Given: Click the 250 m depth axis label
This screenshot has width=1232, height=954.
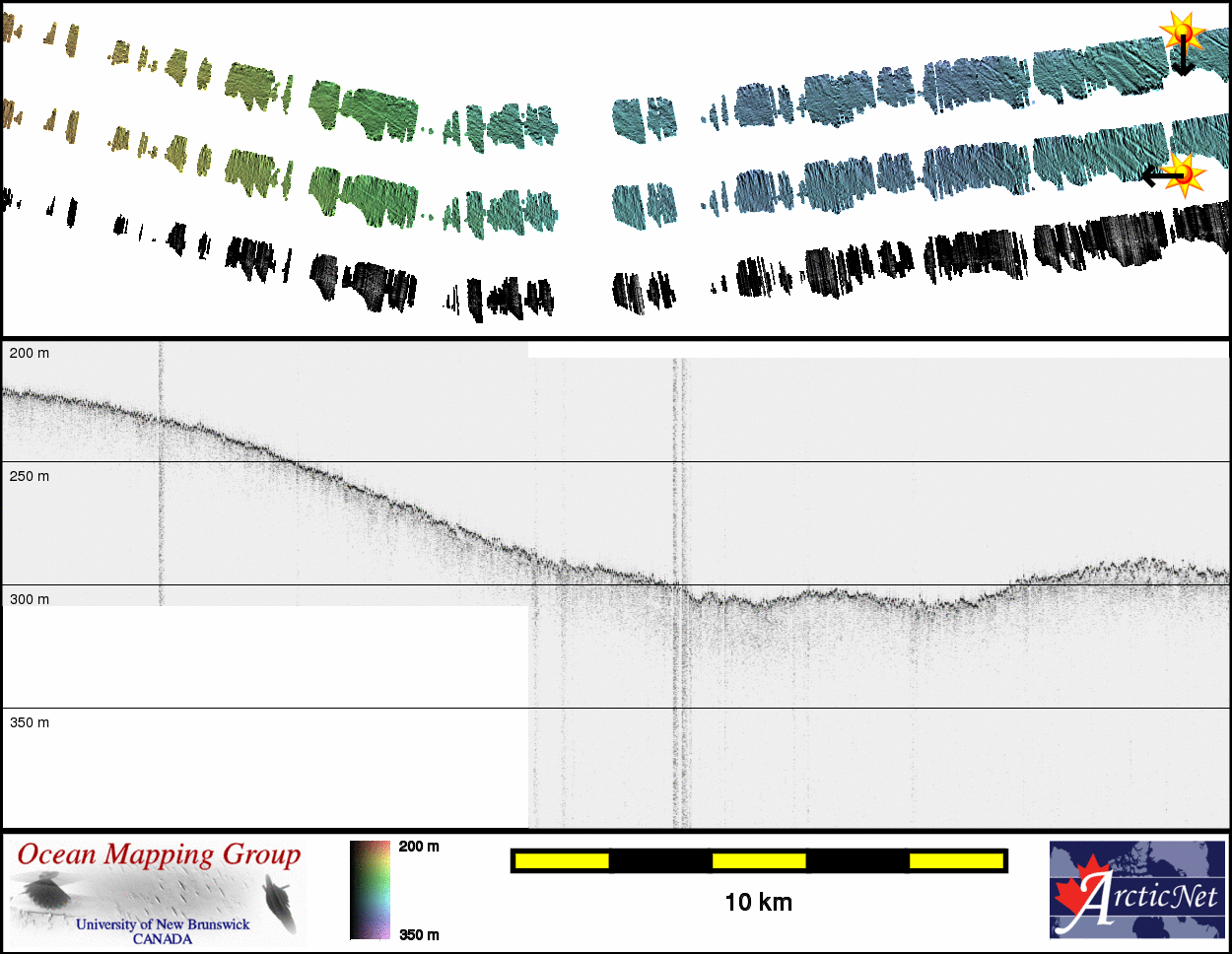Looking at the screenshot, I should point(30,476).
